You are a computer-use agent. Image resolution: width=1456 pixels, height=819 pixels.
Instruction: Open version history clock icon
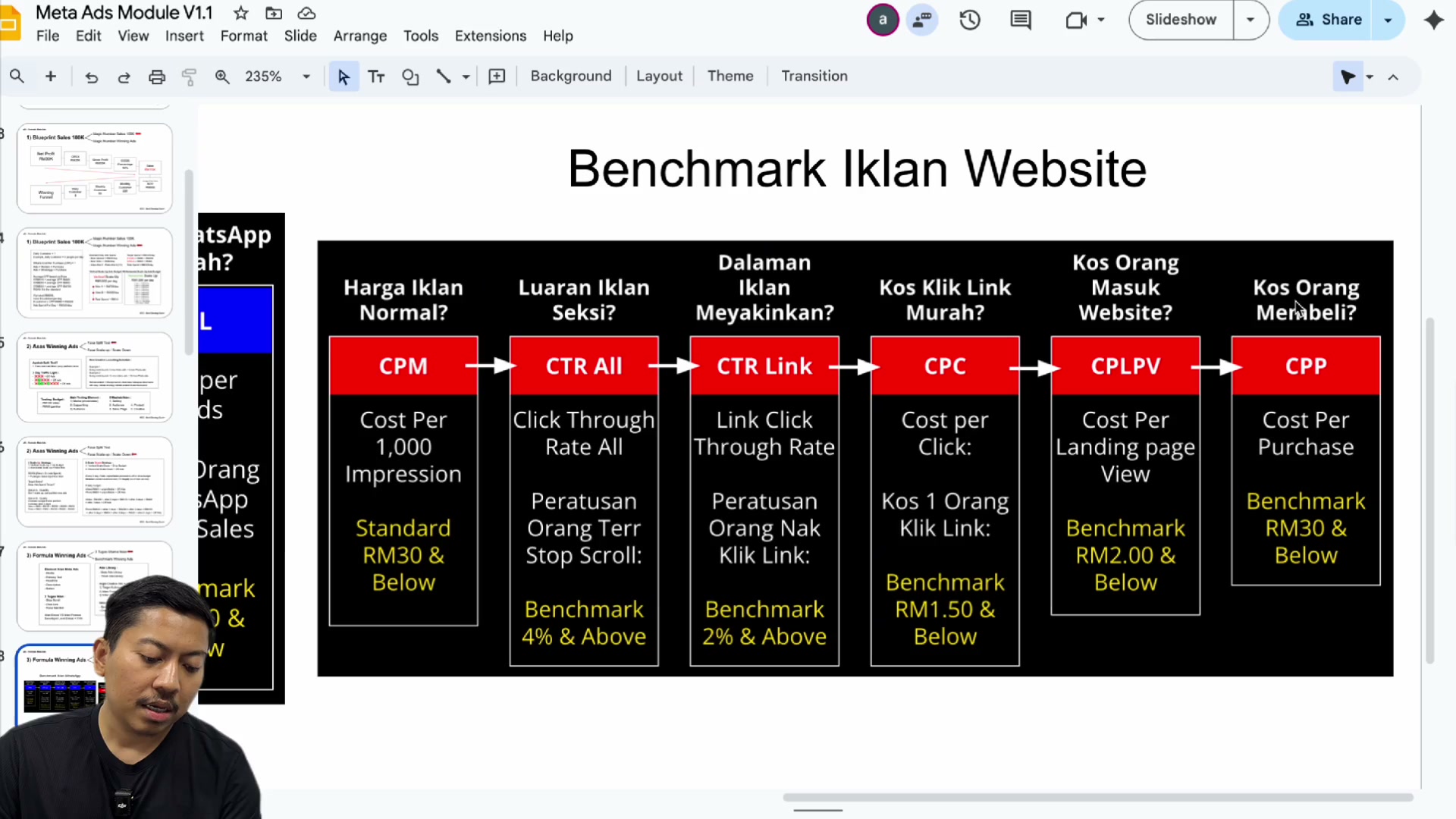tap(970, 20)
